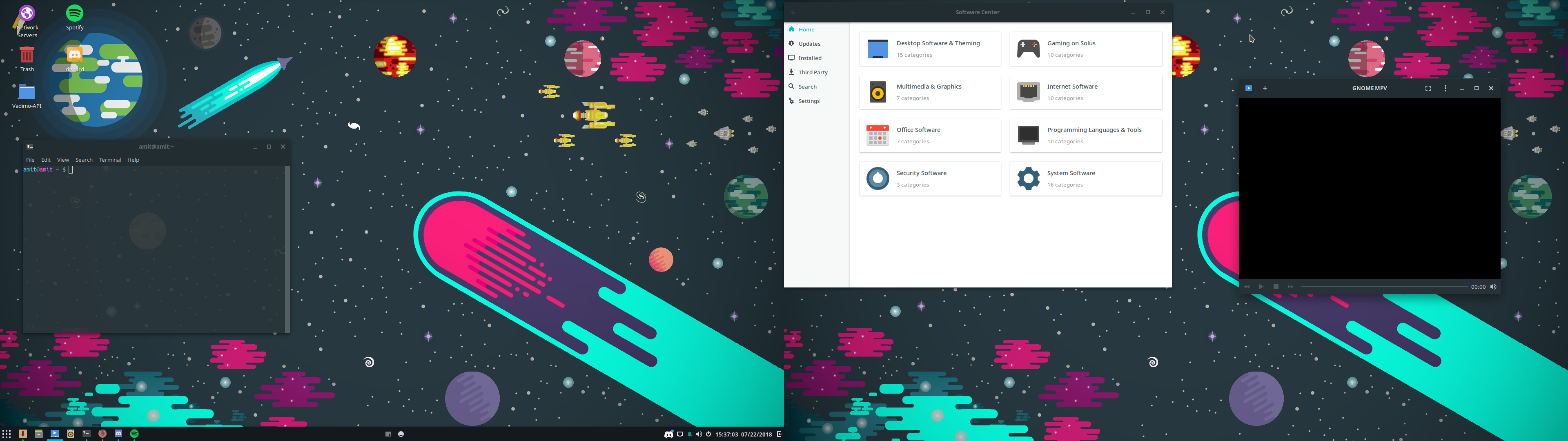1568x441 pixels.
Task: Open Spotify from the taskbar
Action: point(134,434)
